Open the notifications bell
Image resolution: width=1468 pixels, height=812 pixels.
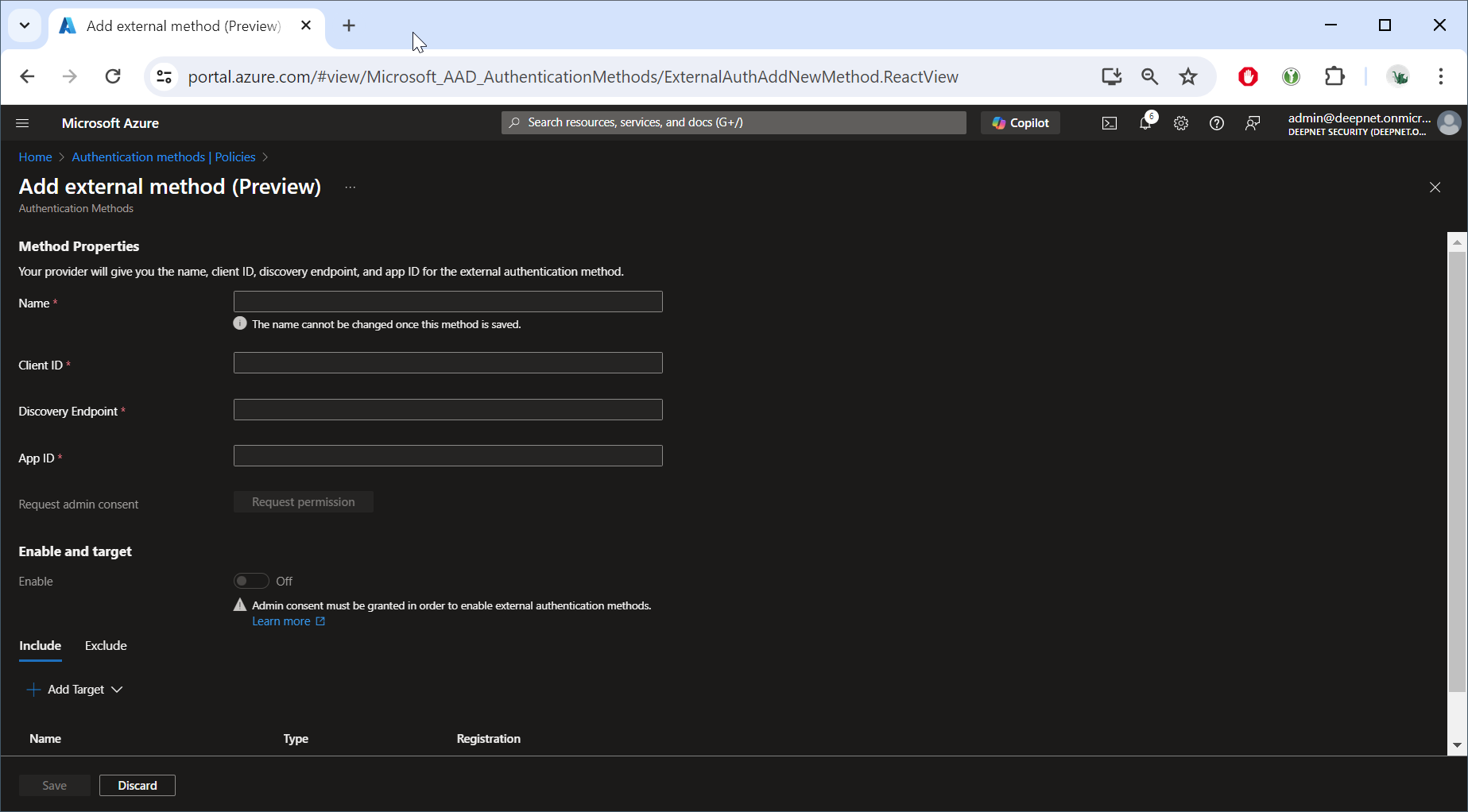(x=1145, y=123)
